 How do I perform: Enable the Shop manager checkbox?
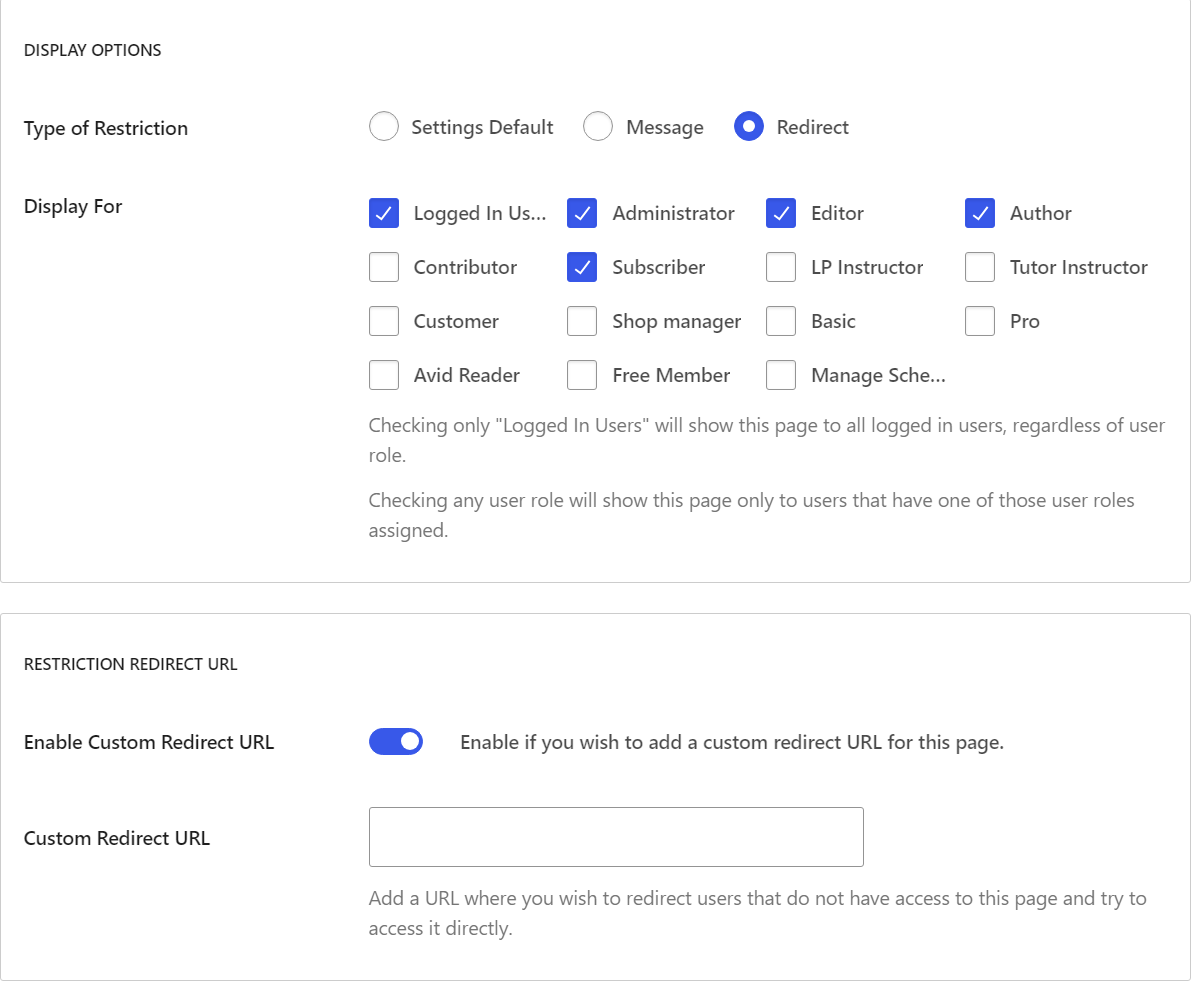tap(582, 322)
